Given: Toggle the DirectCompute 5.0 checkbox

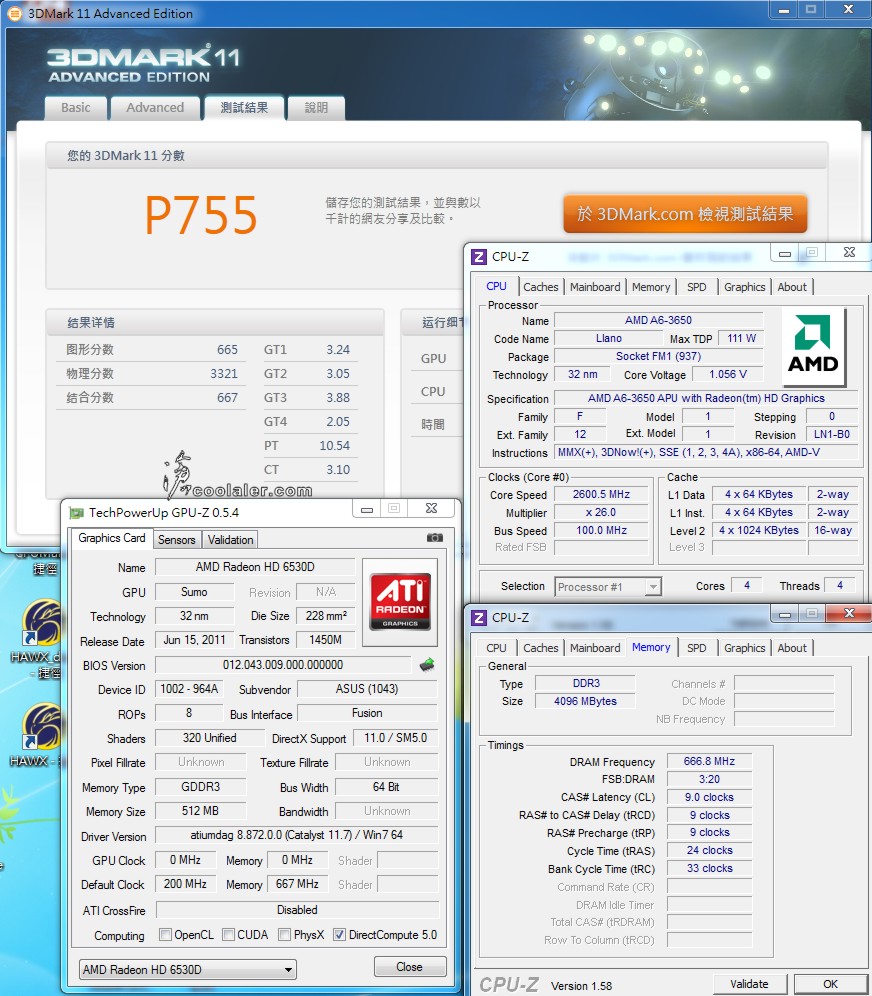Looking at the screenshot, I should (x=339, y=934).
